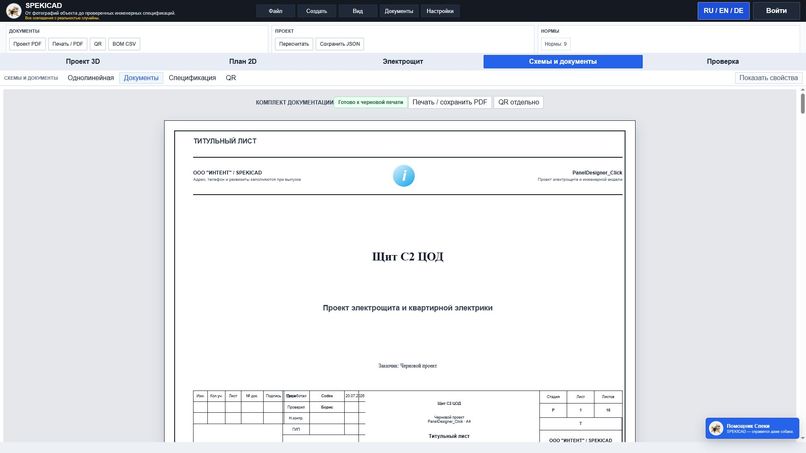Select the Схемы и документы tab
The height and width of the screenshot is (453, 806).
[x=563, y=61]
